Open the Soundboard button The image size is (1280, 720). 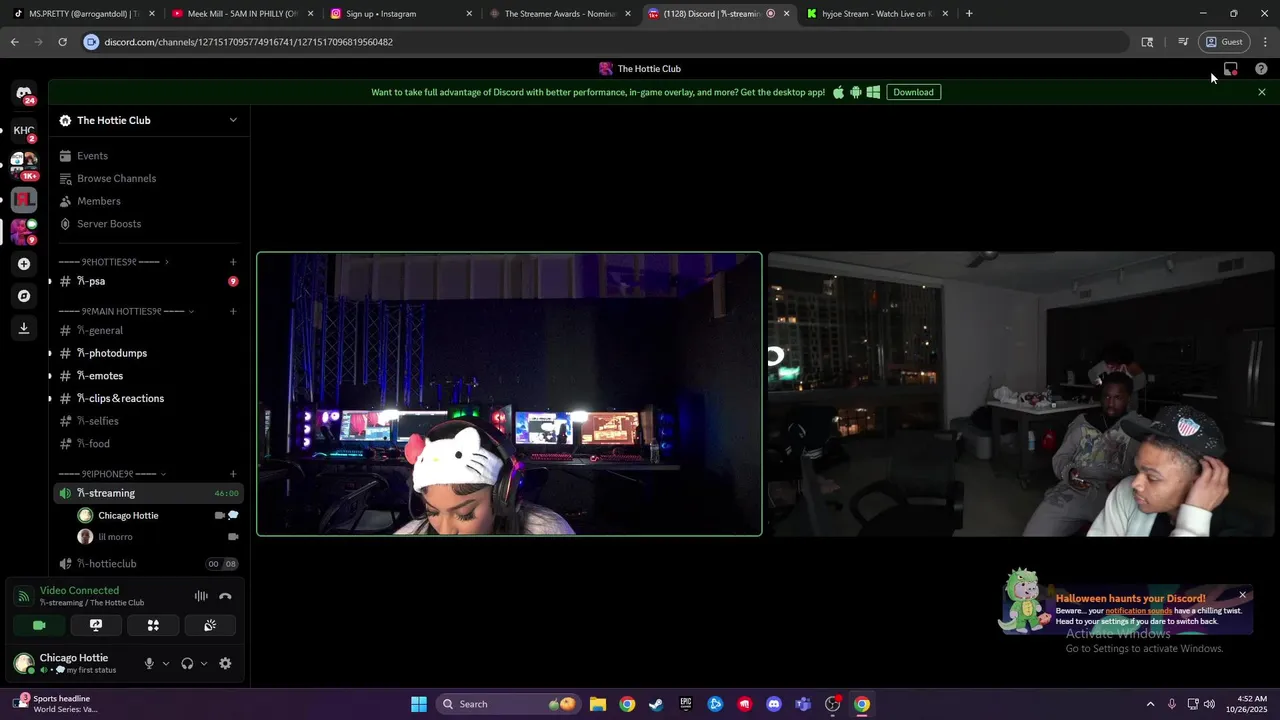[210, 625]
